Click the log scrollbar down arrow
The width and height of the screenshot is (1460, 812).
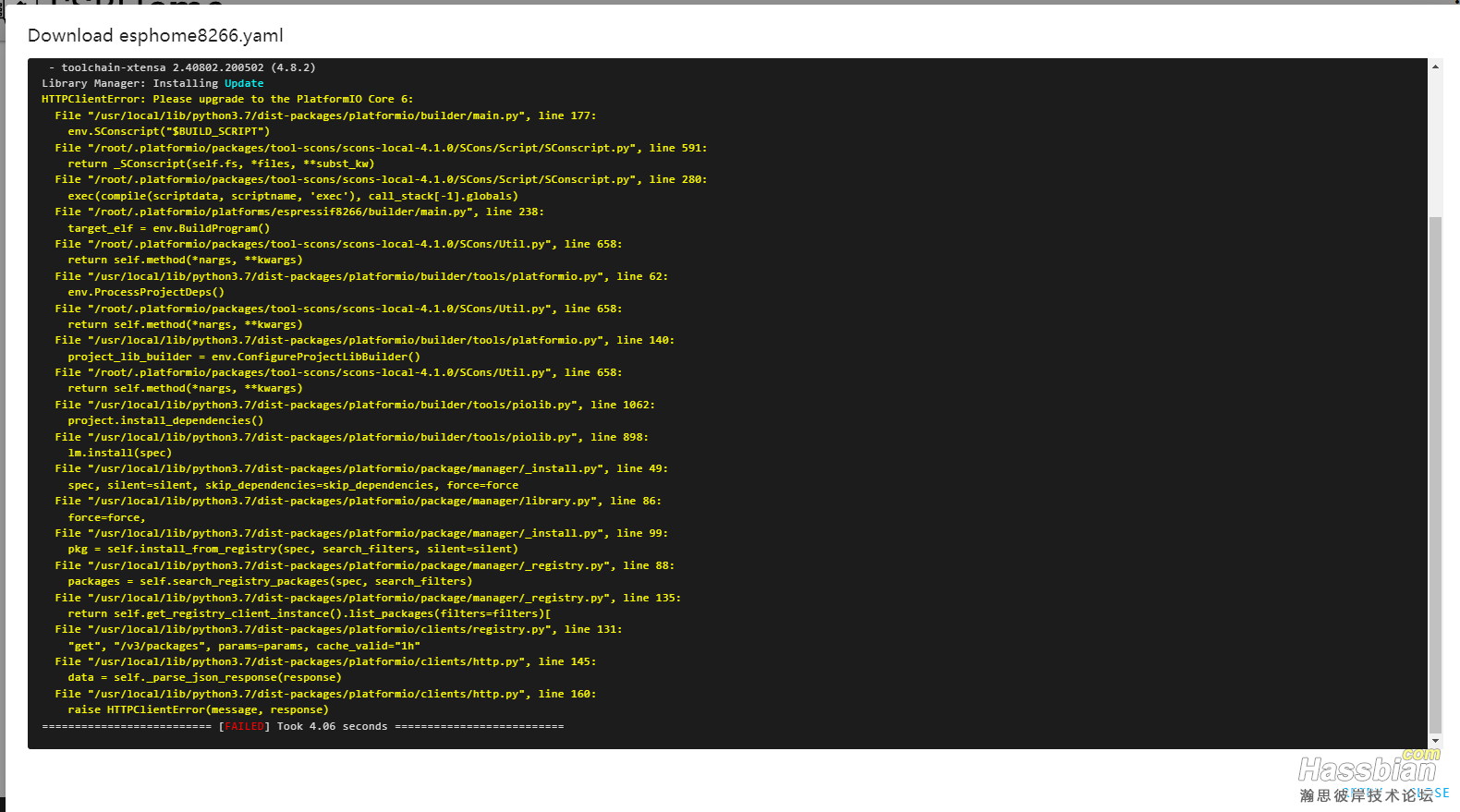click(x=1435, y=741)
